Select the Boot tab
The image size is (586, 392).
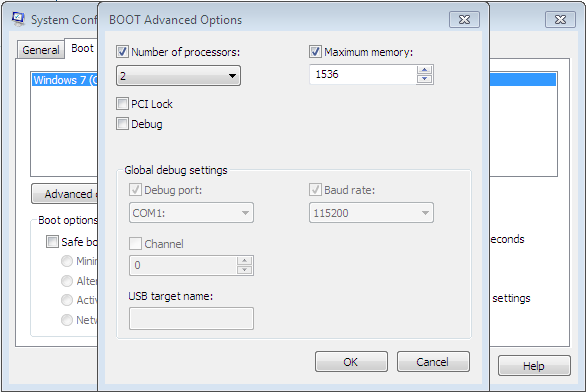[x=82, y=48]
